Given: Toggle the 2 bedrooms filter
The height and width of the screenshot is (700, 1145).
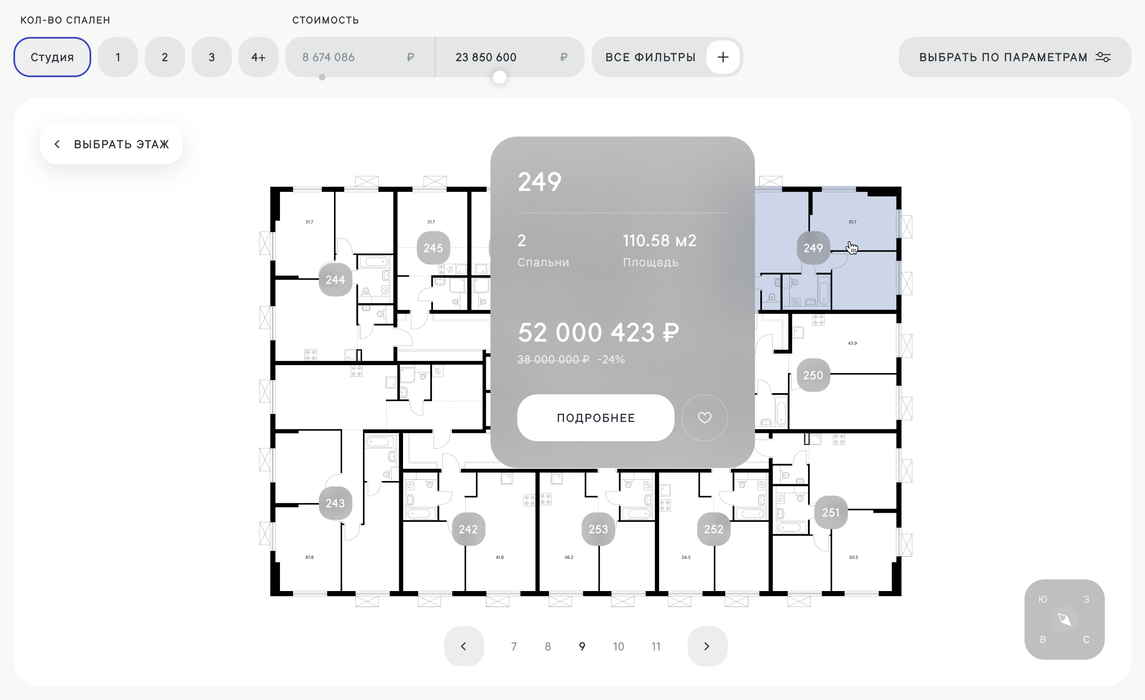Looking at the screenshot, I should click(164, 57).
